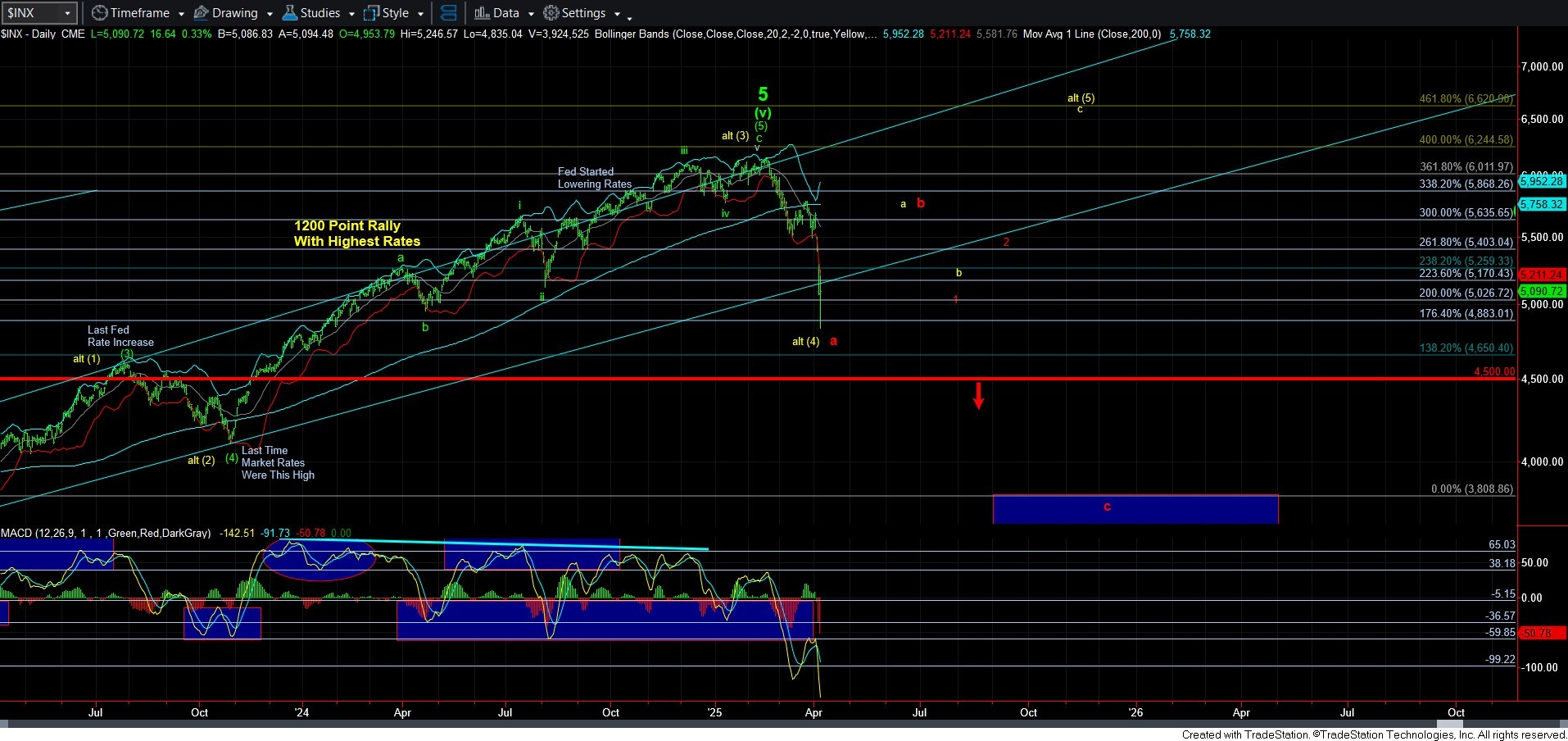This screenshot has height=741, width=1568.
Task: Click the Drawing pencil icon
Action: (201, 13)
